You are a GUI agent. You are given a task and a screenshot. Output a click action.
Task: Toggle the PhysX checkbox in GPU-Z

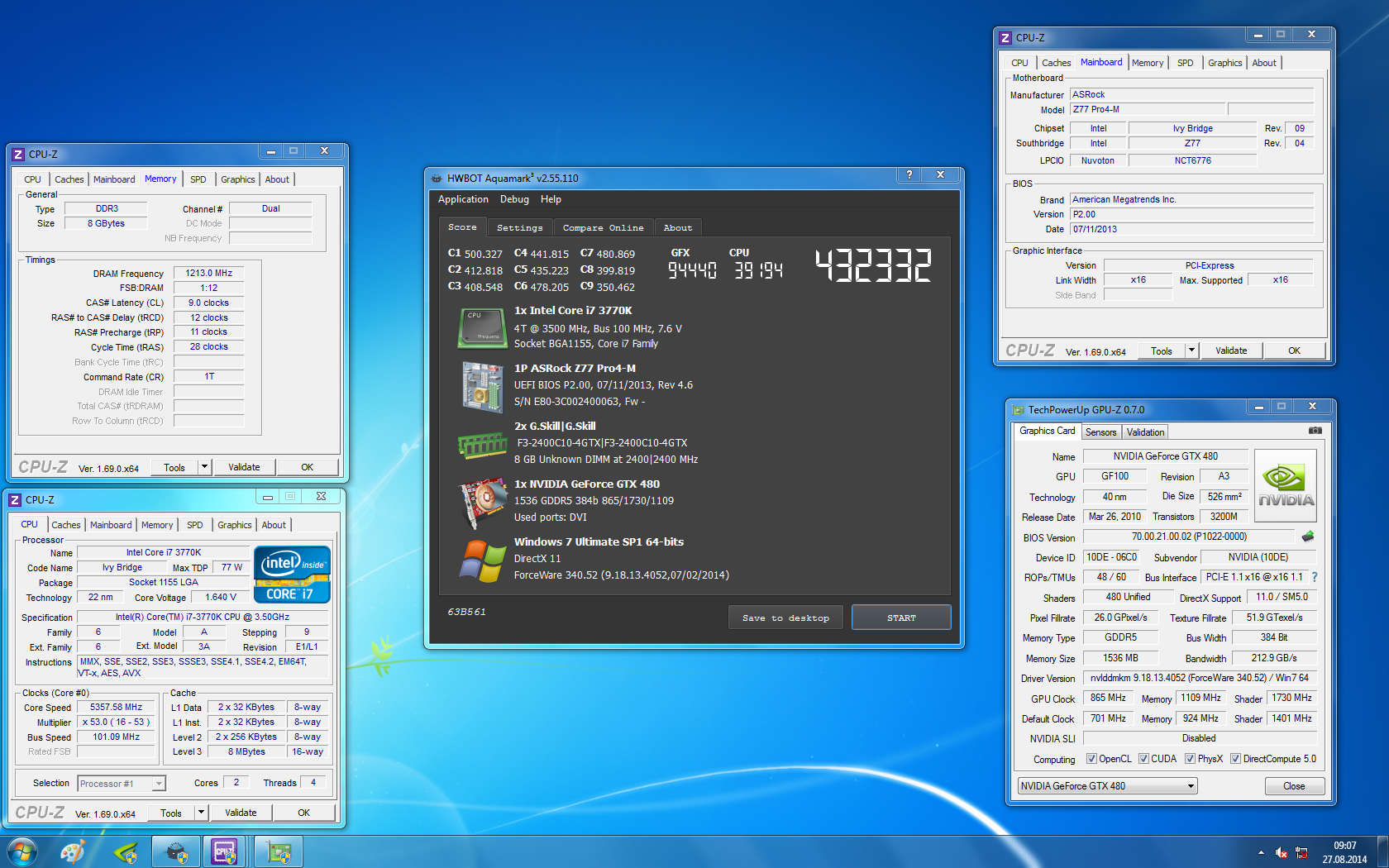coord(1190,759)
